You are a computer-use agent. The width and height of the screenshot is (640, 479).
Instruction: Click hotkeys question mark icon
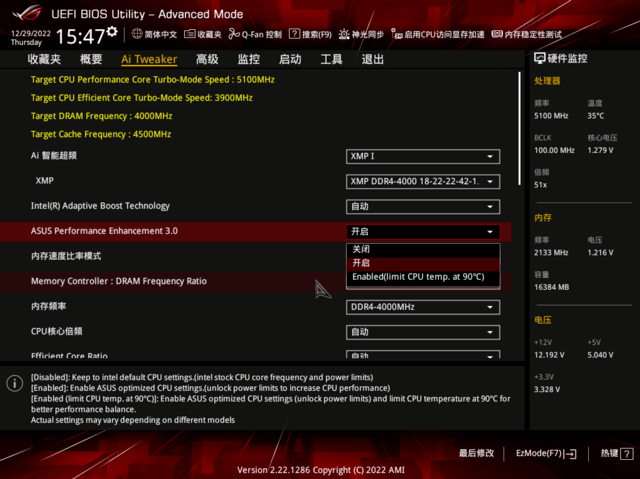pos(627,453)
